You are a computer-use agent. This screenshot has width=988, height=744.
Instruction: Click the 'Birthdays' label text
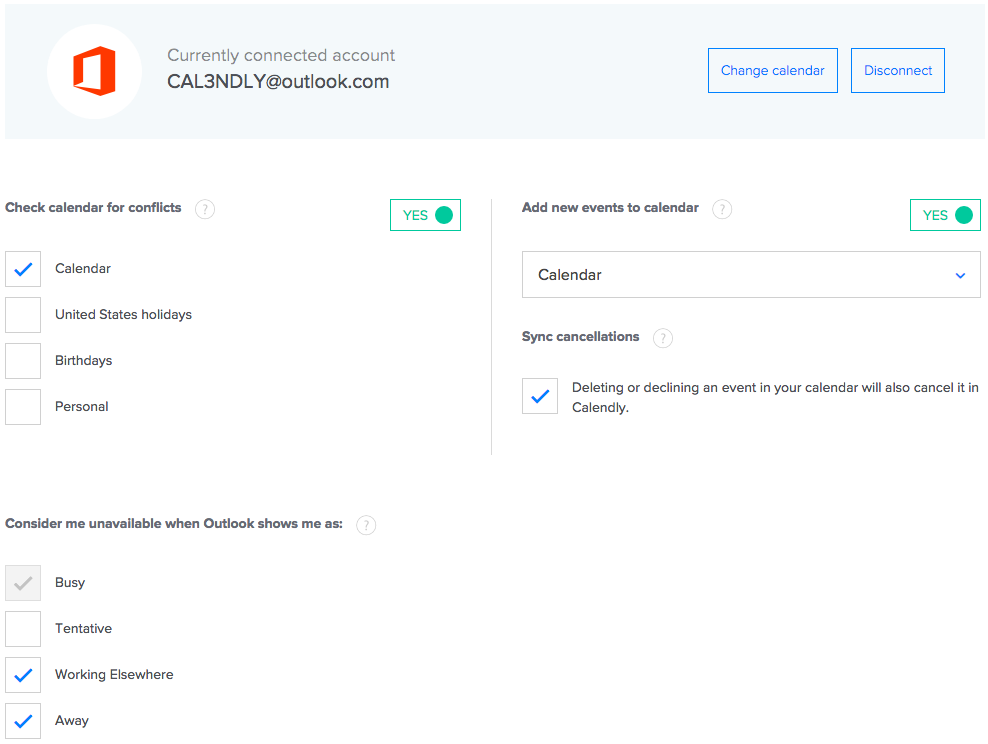[83, 360]
